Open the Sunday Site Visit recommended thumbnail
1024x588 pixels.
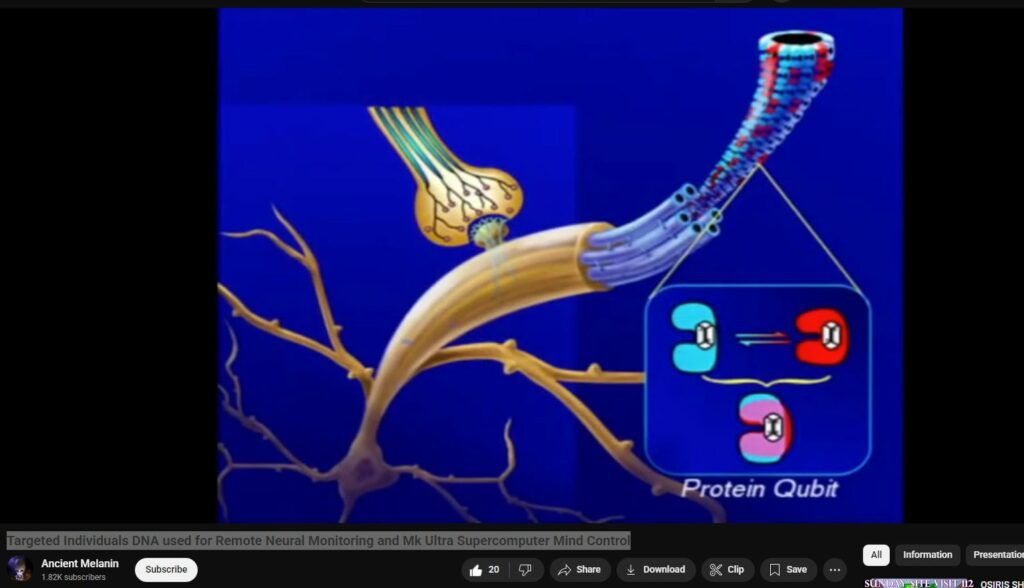tap(918, 583)
